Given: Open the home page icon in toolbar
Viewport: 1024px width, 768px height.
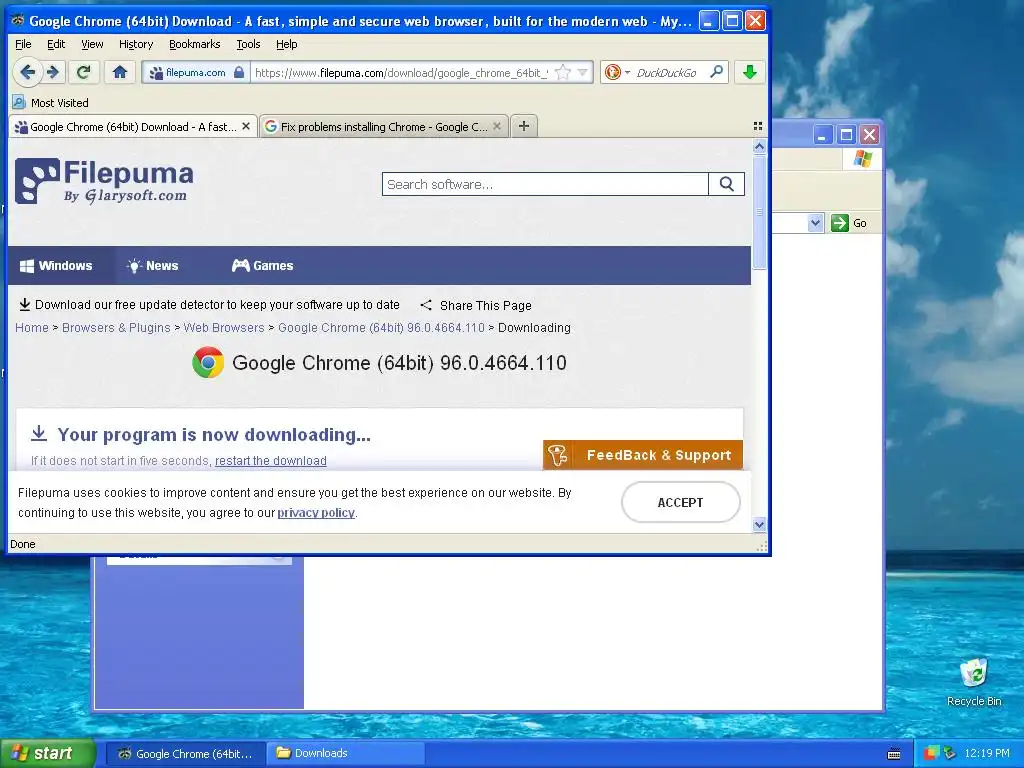Looking at the screenshot, I should [120, 72].
